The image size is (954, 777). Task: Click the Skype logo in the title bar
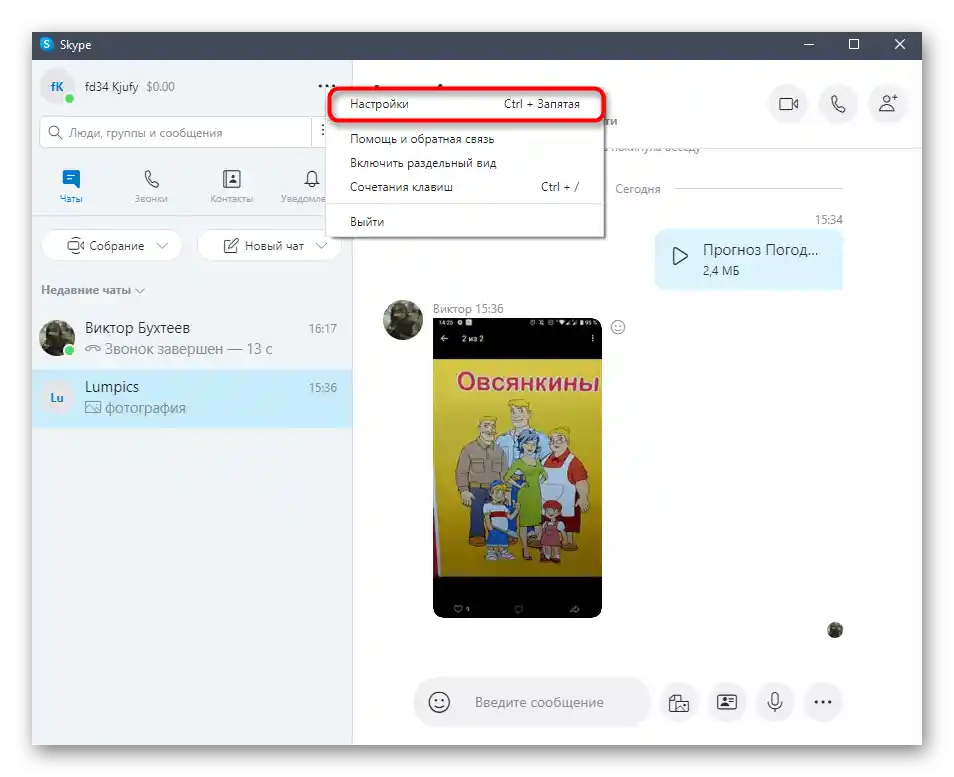tap(47, 44)
